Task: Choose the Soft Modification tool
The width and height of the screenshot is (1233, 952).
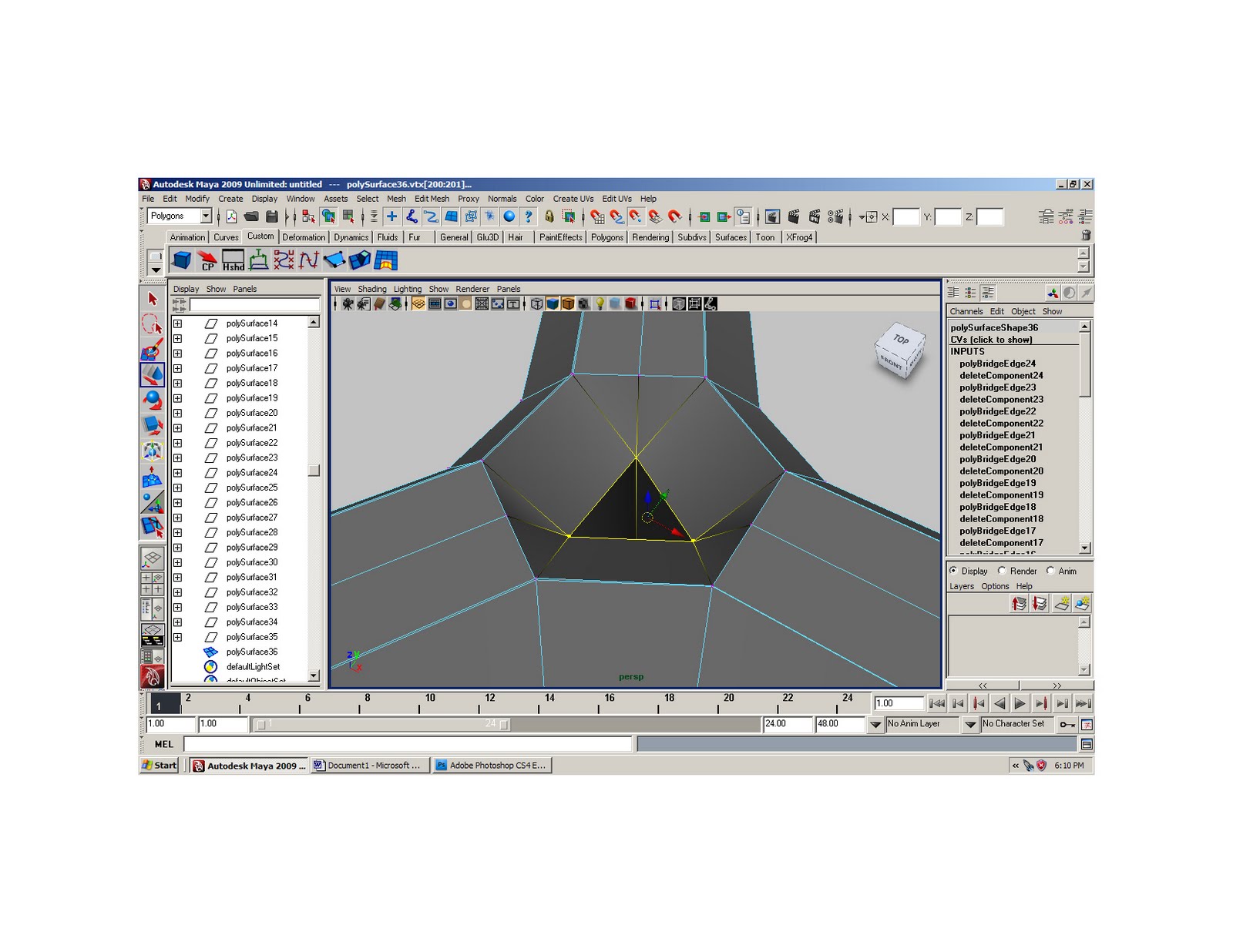Action: tap(152, 477)
